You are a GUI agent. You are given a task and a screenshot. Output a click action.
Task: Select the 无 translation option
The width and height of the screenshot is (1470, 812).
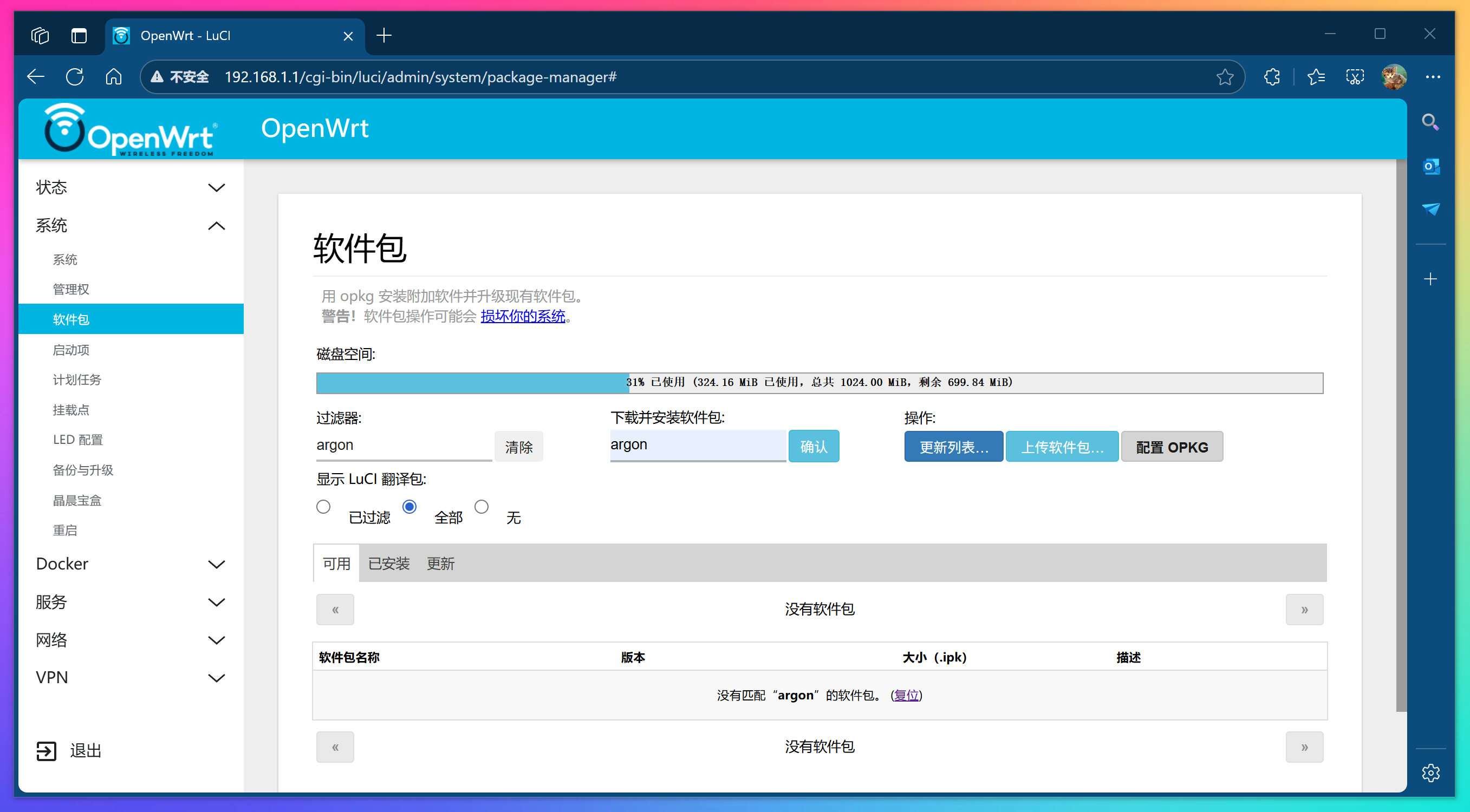pos(482,506)
